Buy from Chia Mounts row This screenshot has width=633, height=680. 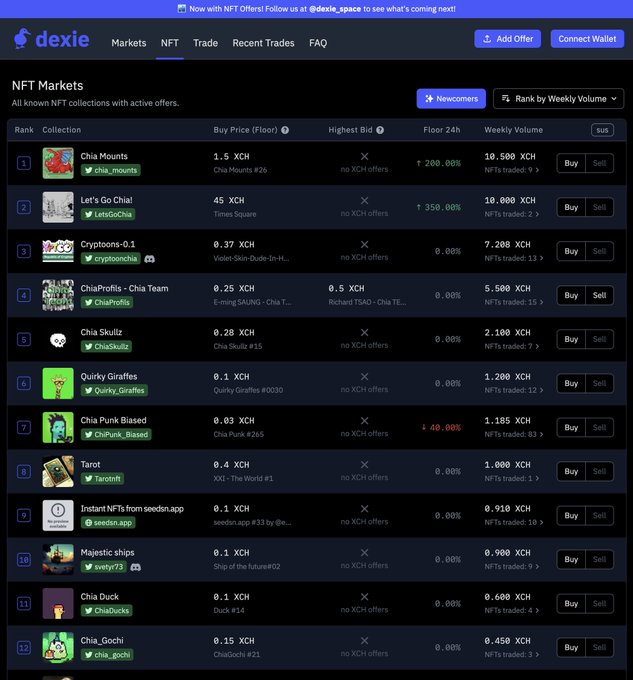coord(571,163)
